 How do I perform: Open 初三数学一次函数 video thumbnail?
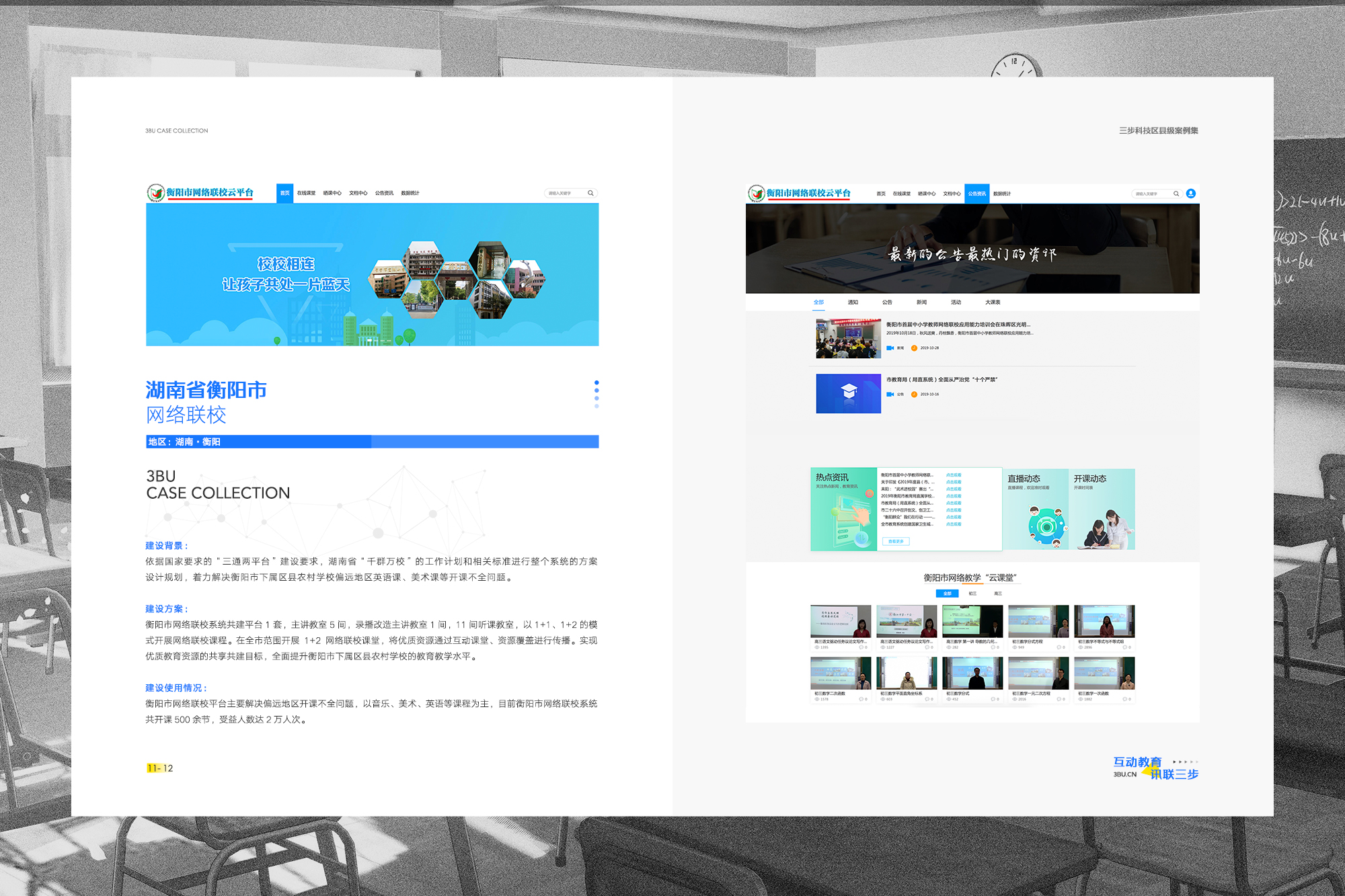coord(1104,673)
